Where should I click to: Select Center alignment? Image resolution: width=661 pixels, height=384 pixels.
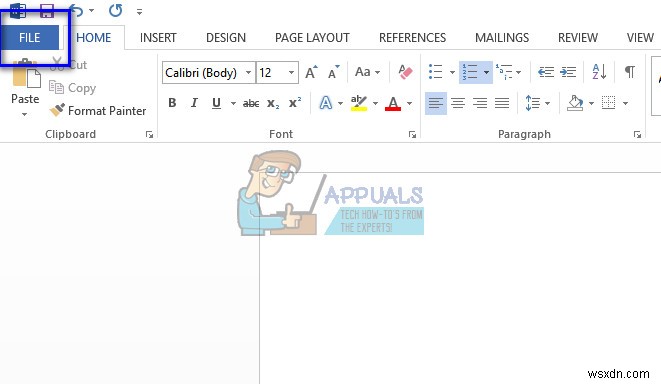pyautogui.click(x=458, y=103)
